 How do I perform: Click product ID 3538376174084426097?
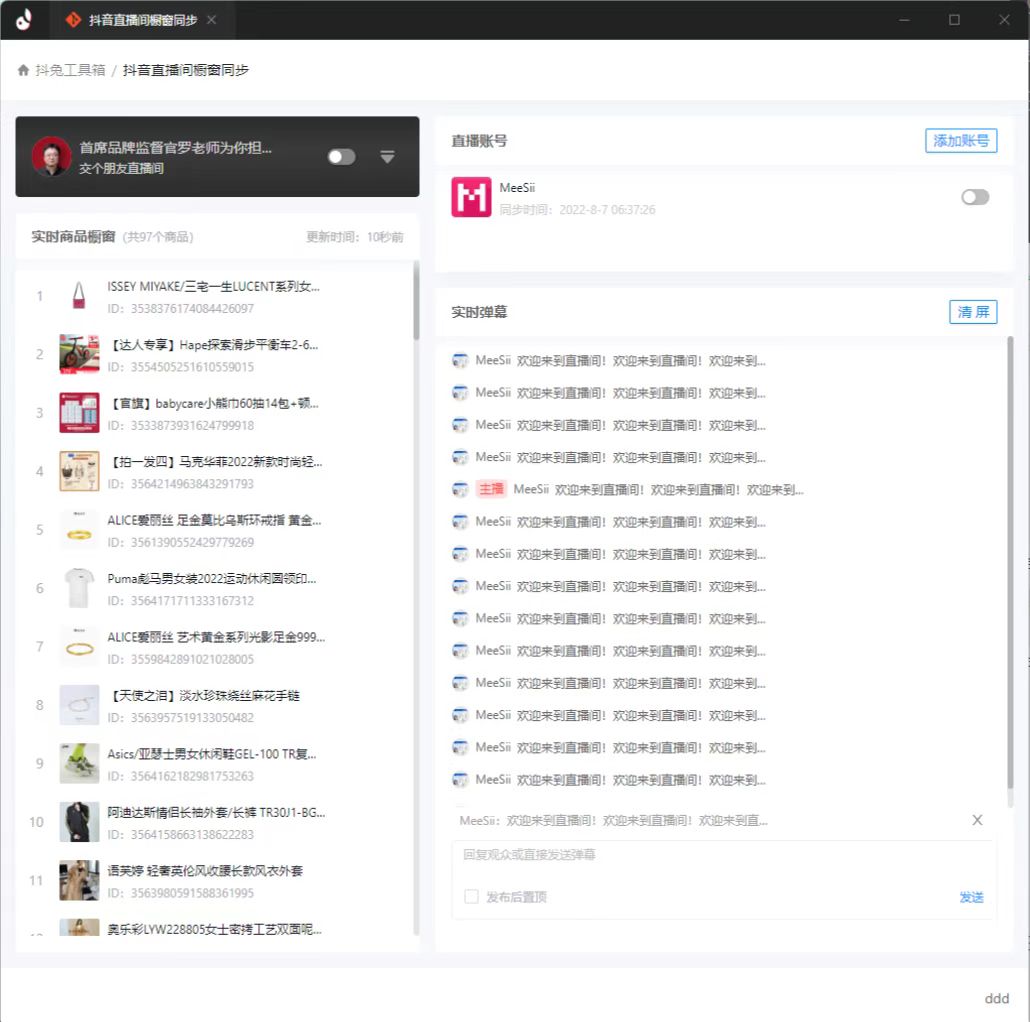coord(181,309)
